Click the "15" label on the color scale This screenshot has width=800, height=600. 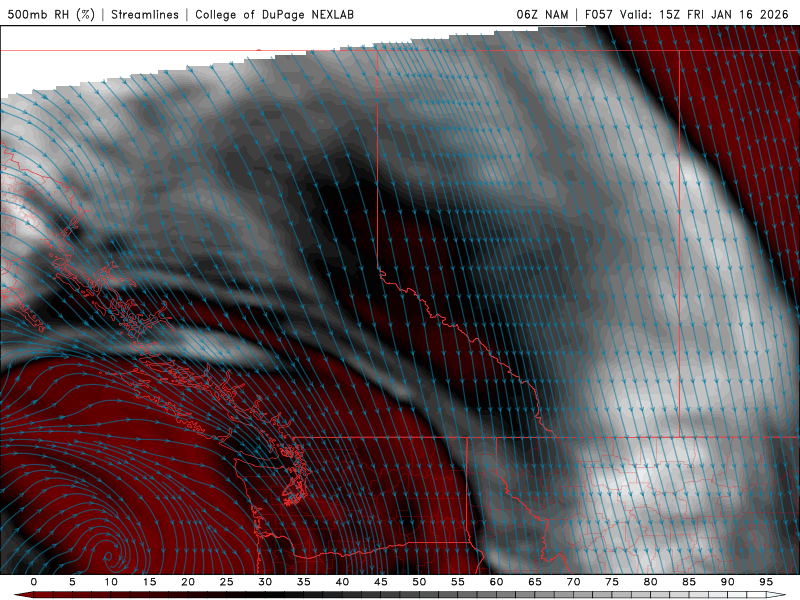click(149, 582)
